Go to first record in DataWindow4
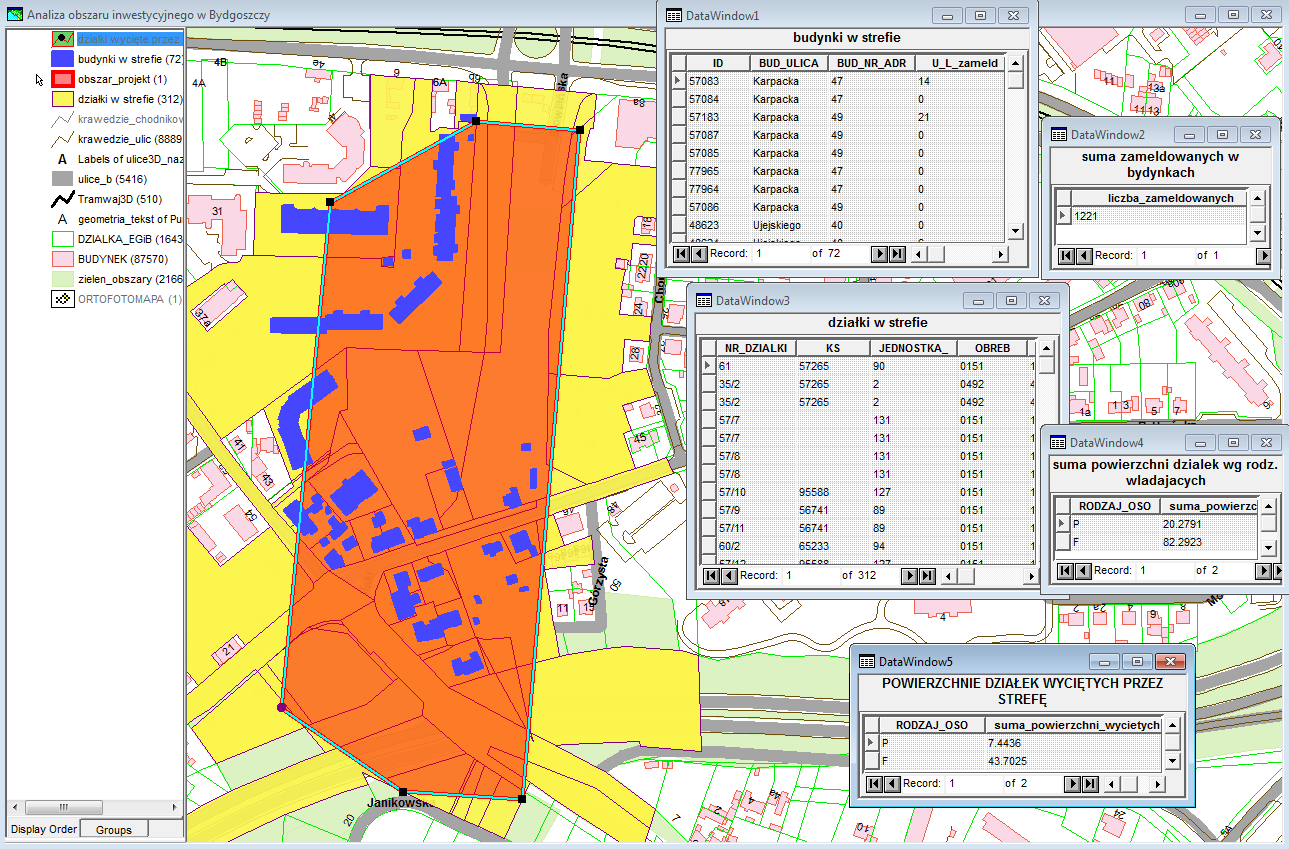 [x=1065, y=571]
